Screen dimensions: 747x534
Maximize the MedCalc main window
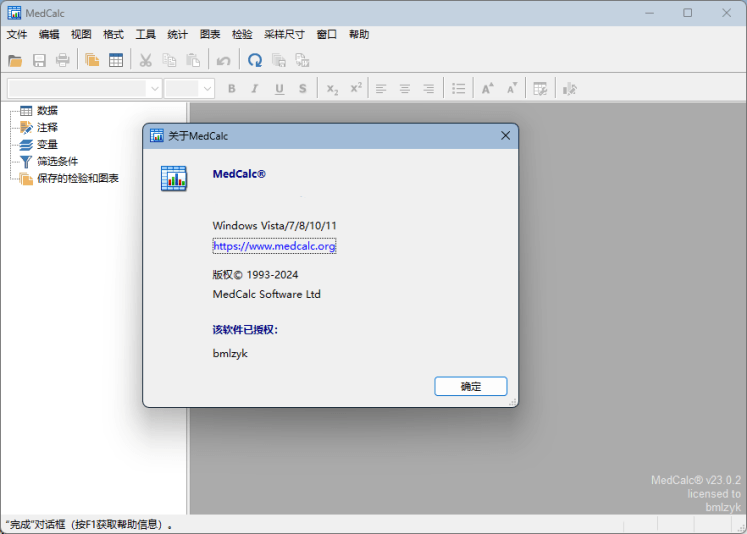point(687,13)
